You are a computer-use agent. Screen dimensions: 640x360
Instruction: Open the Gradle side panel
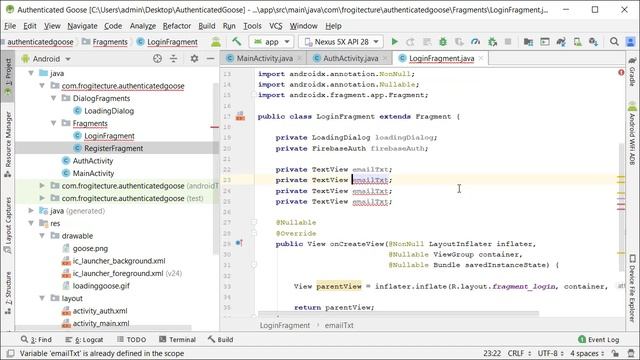point(632,72)
